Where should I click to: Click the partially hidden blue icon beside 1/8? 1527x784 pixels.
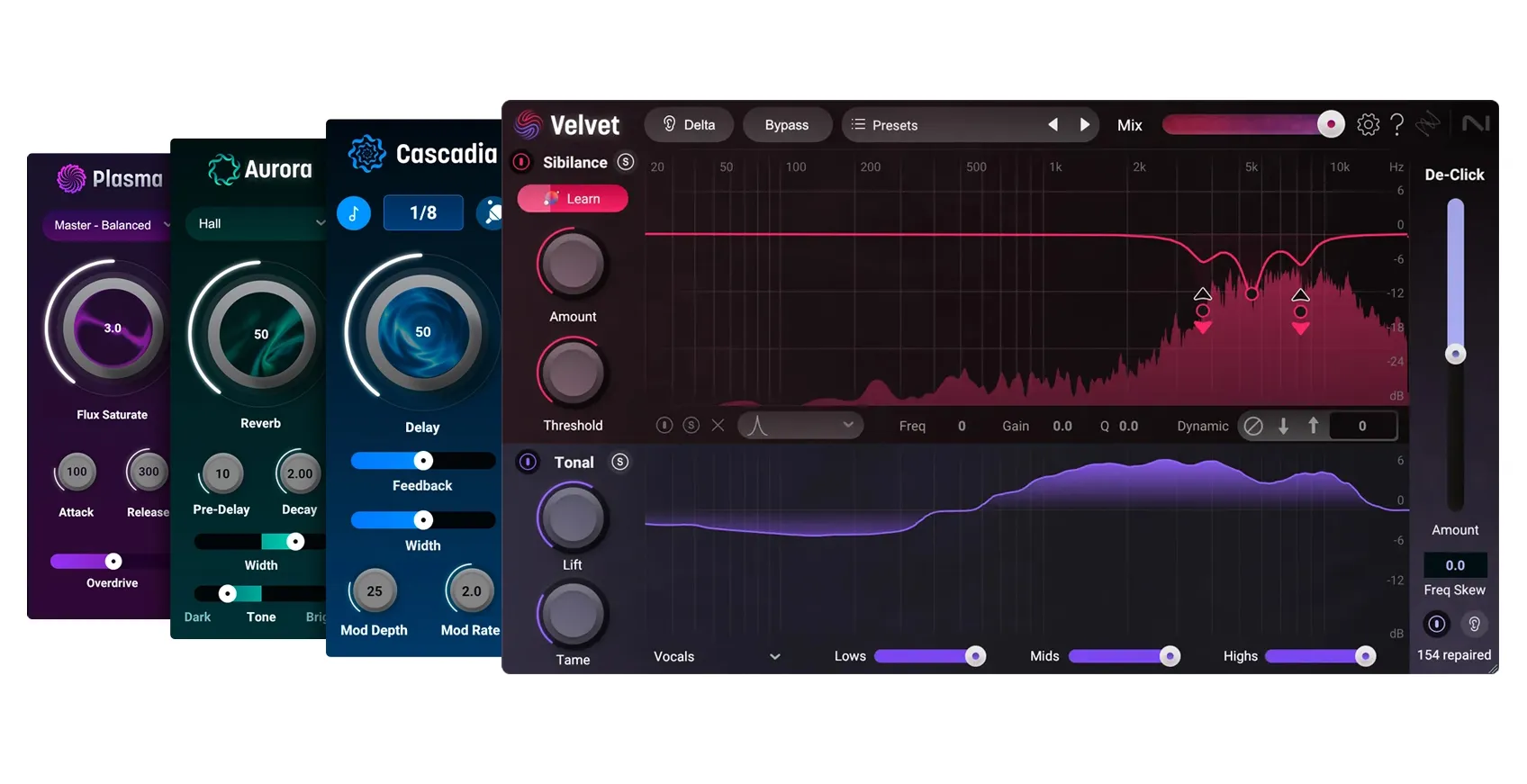tap(491, 213)
